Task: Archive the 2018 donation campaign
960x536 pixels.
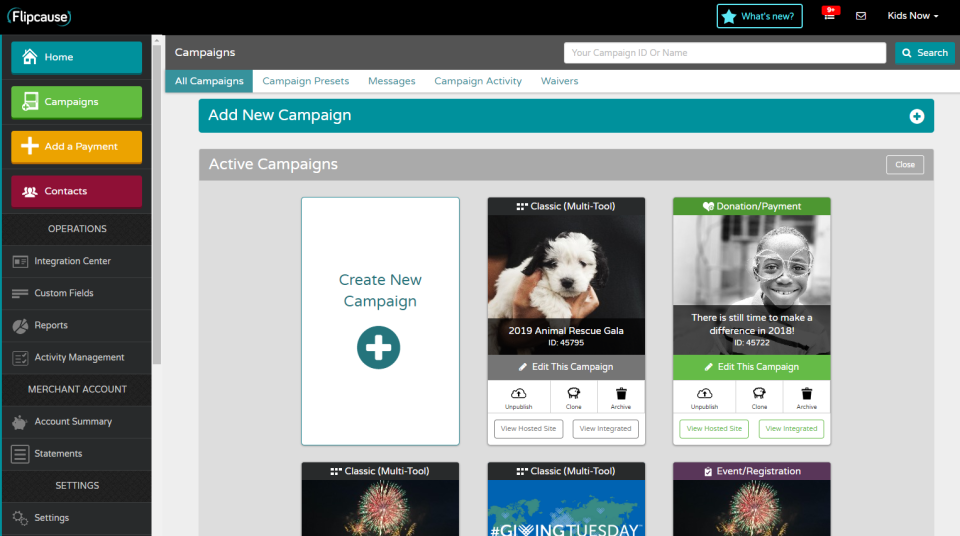Action: [x=806, y=398]
